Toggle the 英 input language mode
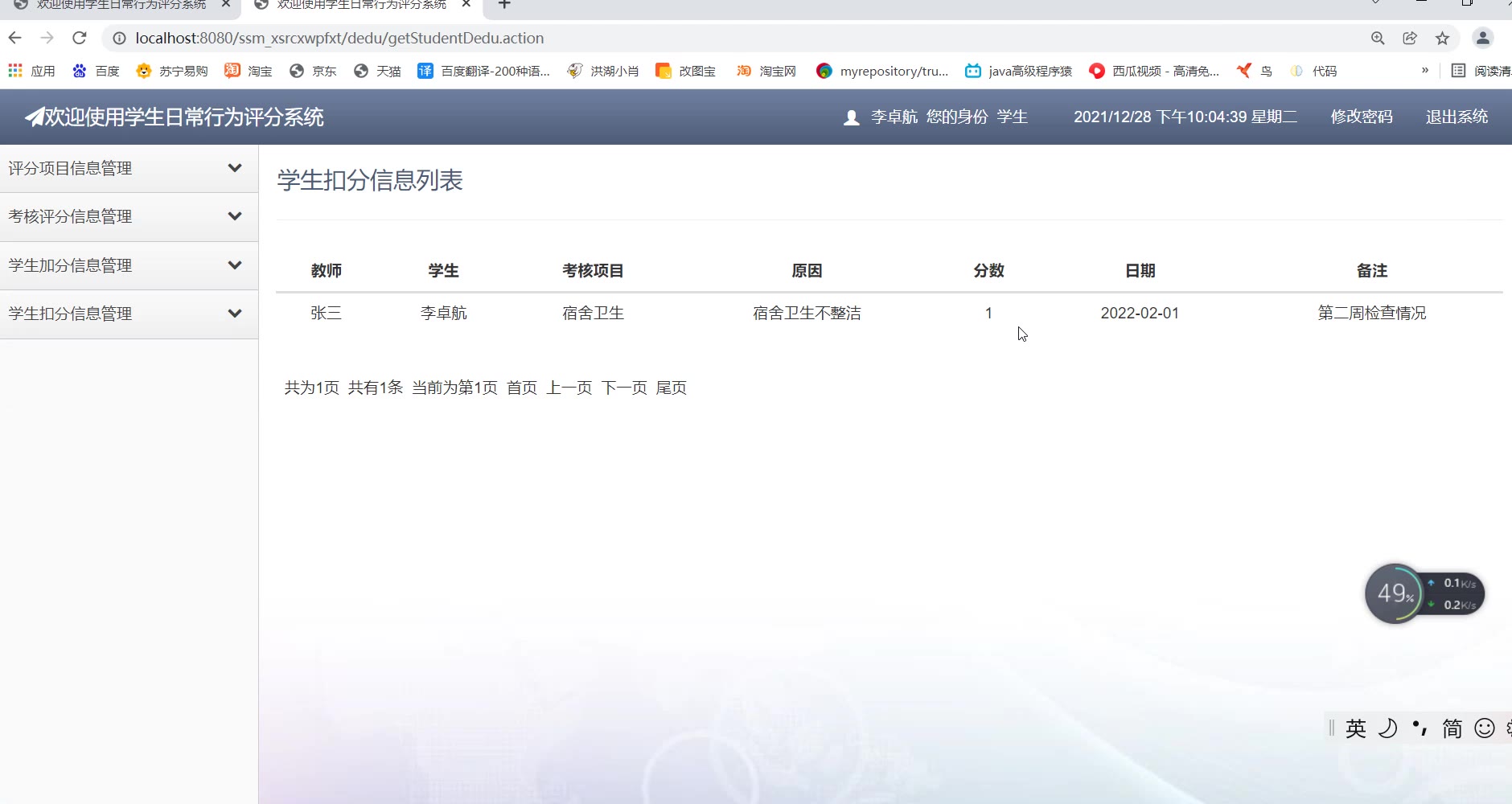Screen dimensions: 1512x804 click(1355, 728)
